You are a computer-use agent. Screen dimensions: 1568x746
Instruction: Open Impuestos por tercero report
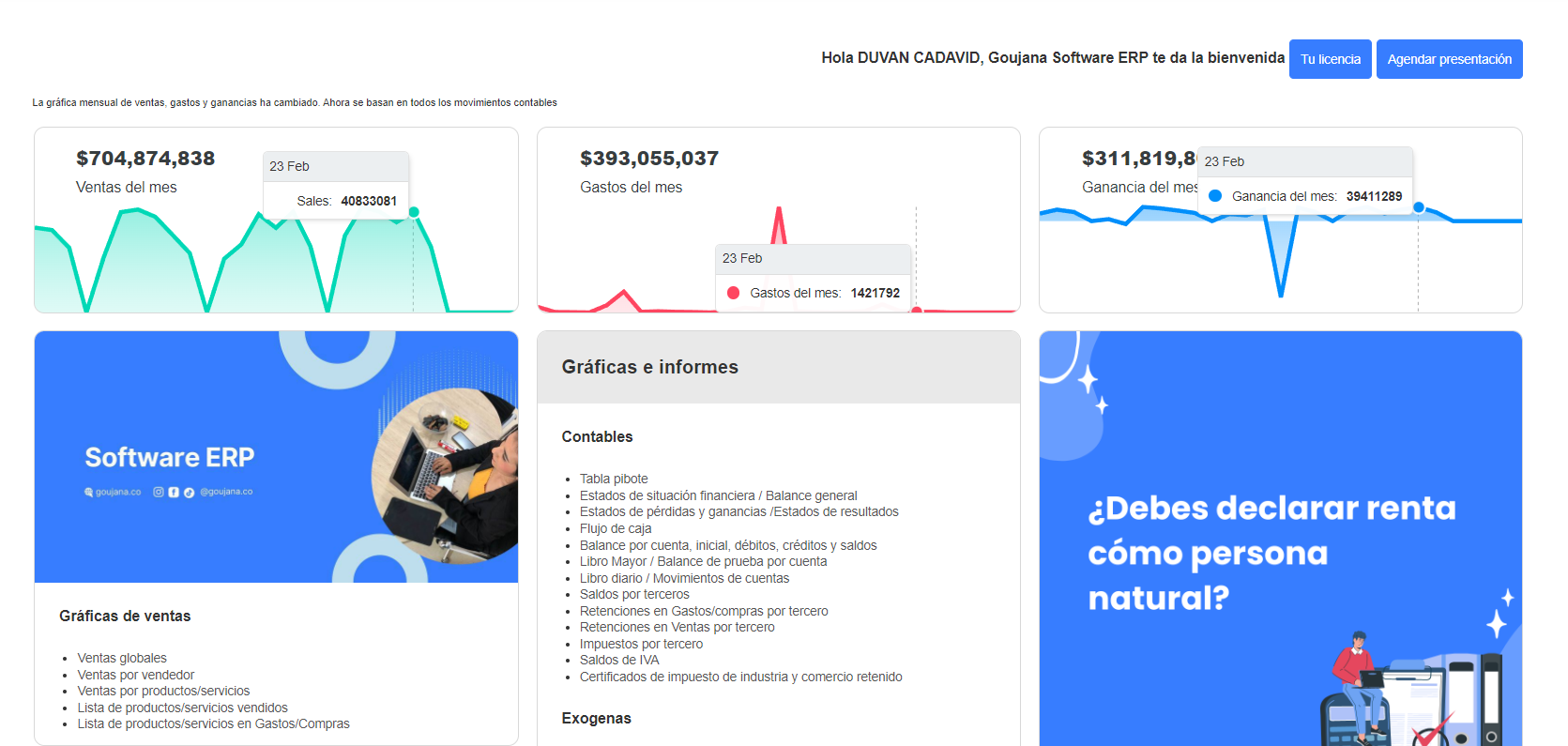pos(641,644)
